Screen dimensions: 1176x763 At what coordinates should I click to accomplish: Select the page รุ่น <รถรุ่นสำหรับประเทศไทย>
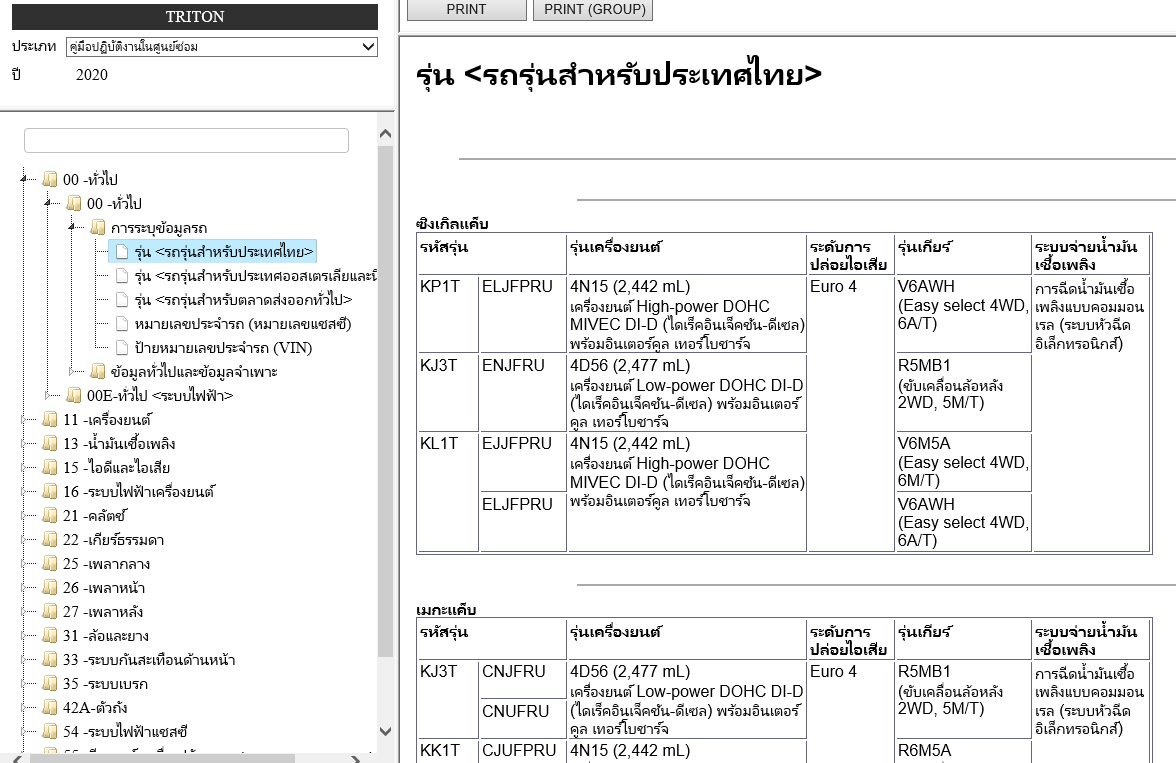point(224,251)
